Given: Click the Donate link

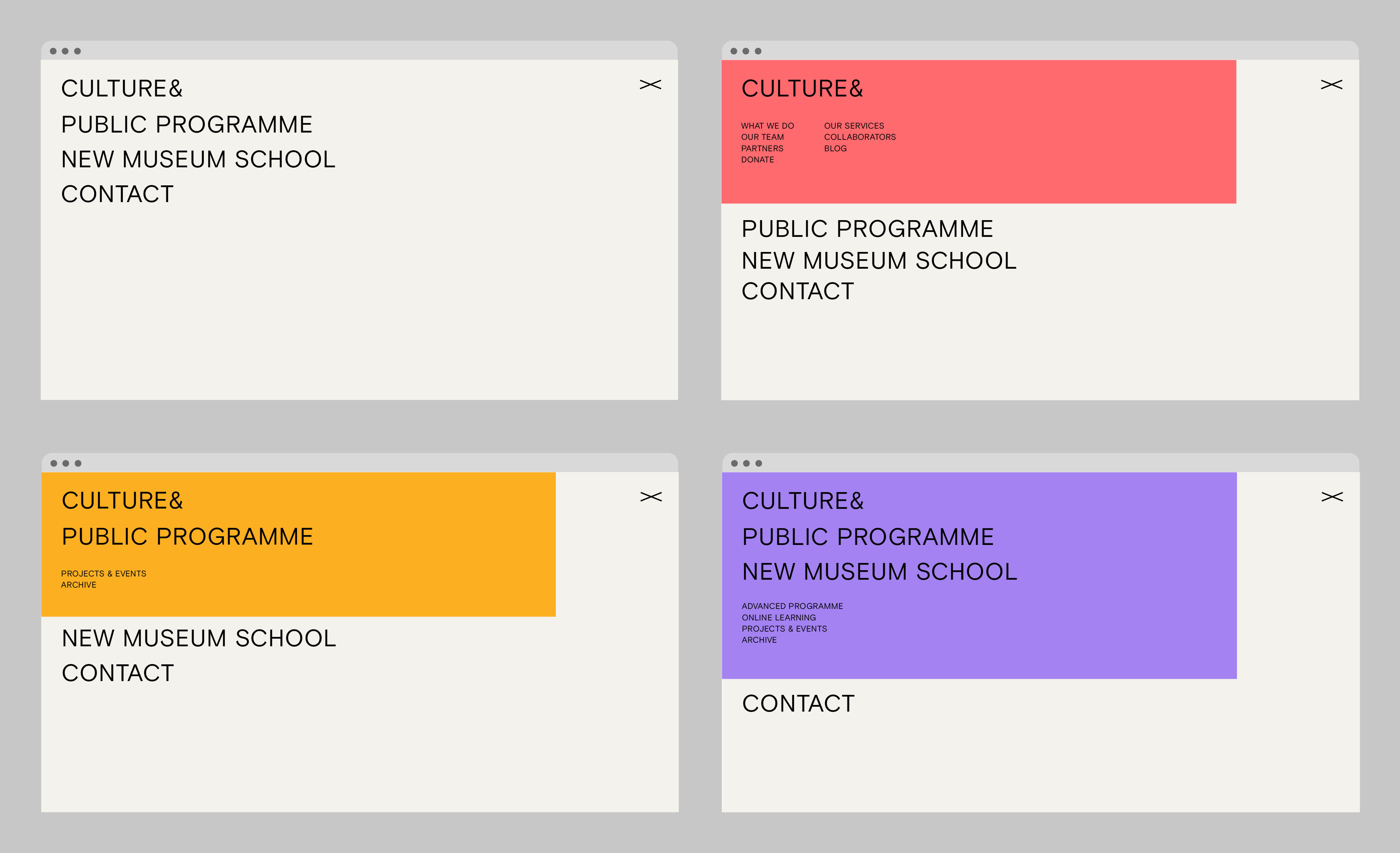Looking at the screenshot, I should point(757,160).
